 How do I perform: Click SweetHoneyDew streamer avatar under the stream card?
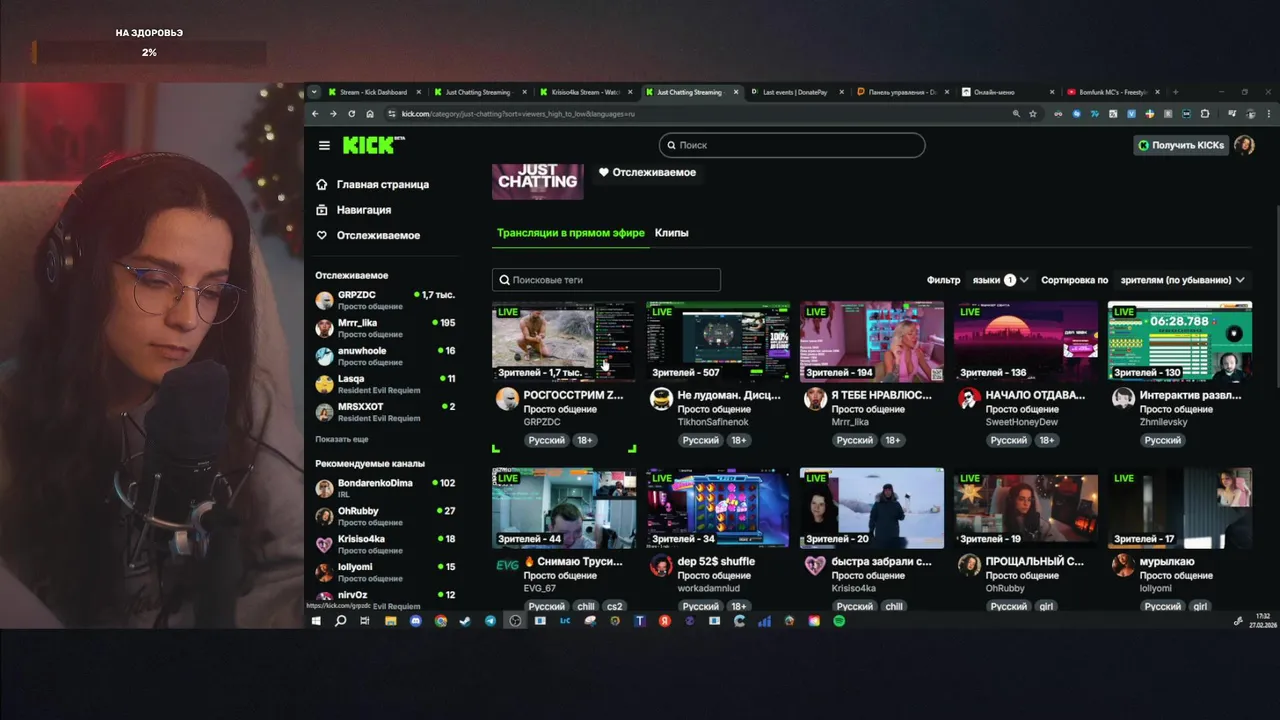(969, 399)
